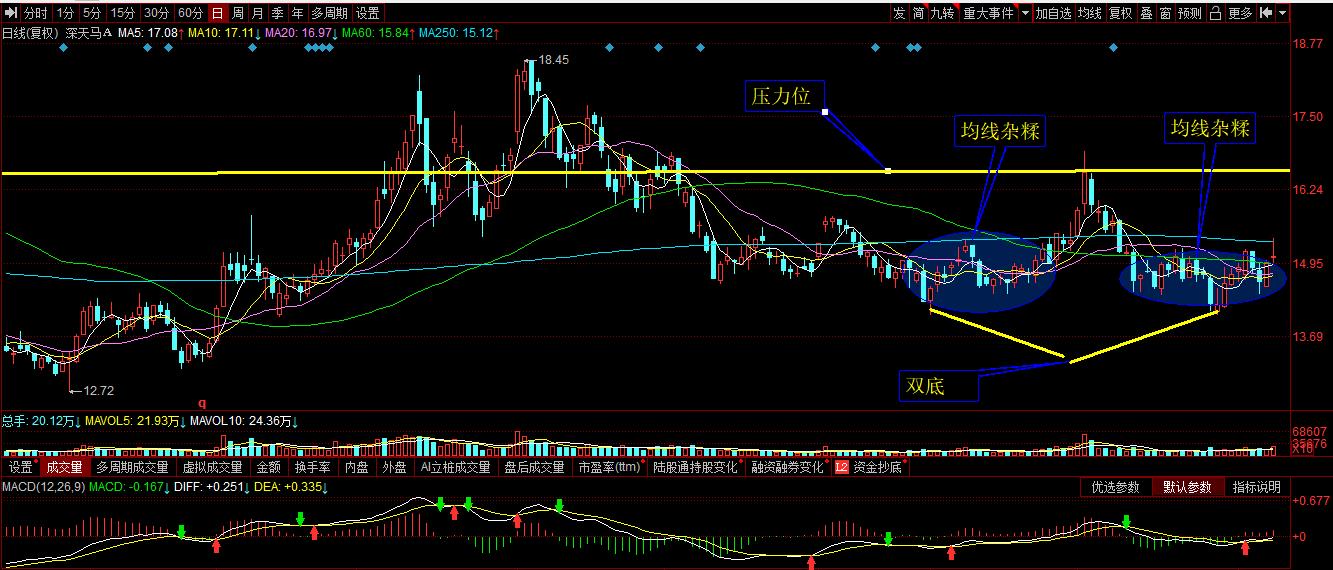The width and height of the screenshot is (1333, 570).
Task: Select the 60分 period
Action: [190, 13]
